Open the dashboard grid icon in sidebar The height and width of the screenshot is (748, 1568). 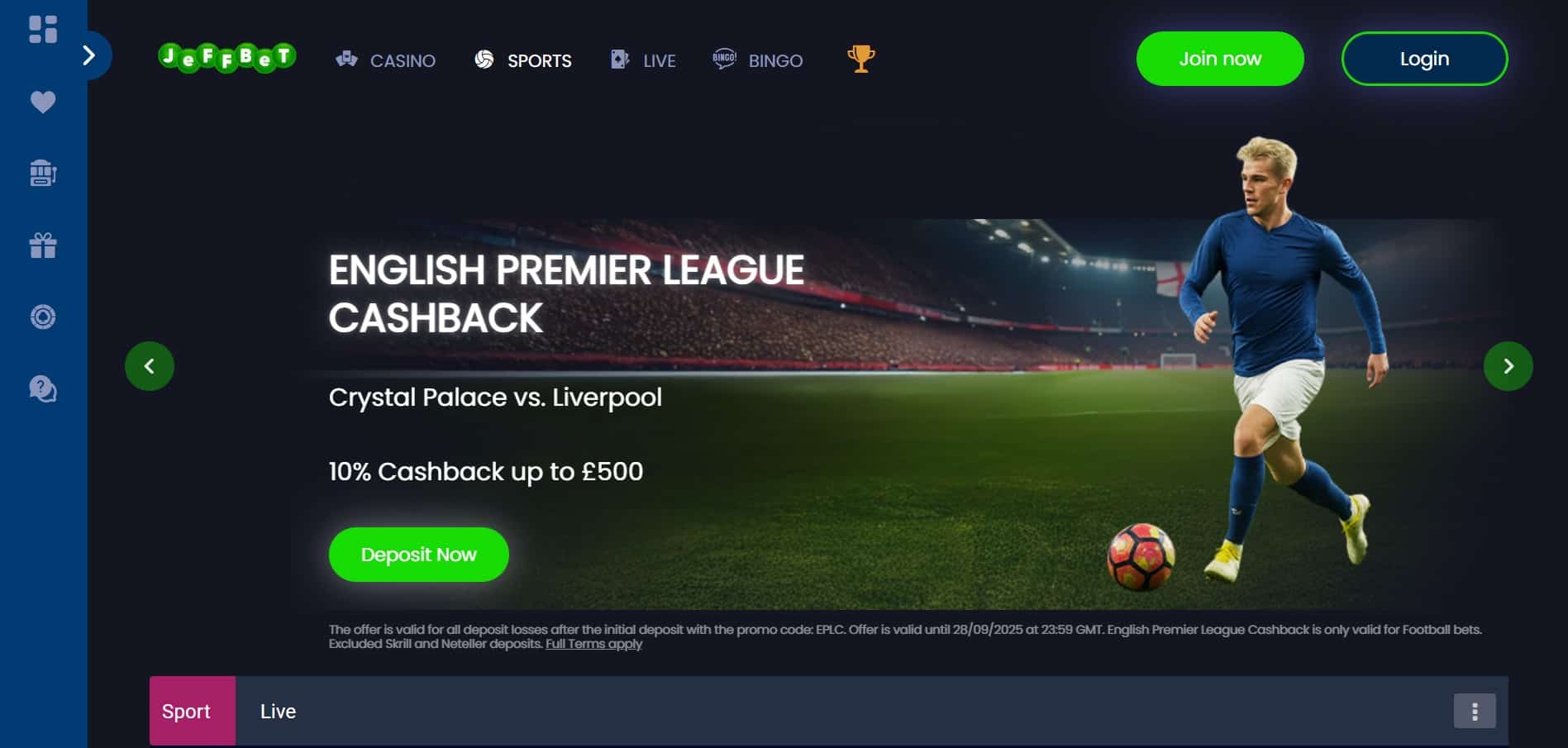pyautogui.click(x=43, y=29)
